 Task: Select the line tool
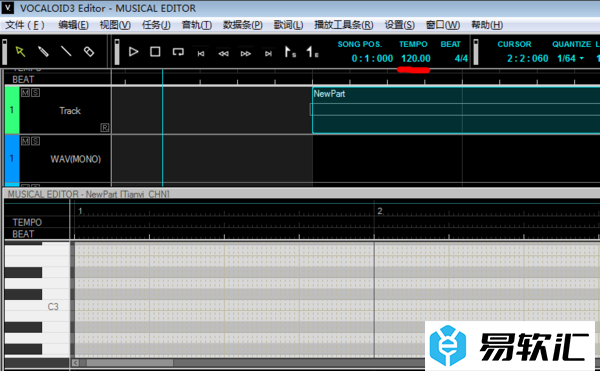[x=66, y=52]
